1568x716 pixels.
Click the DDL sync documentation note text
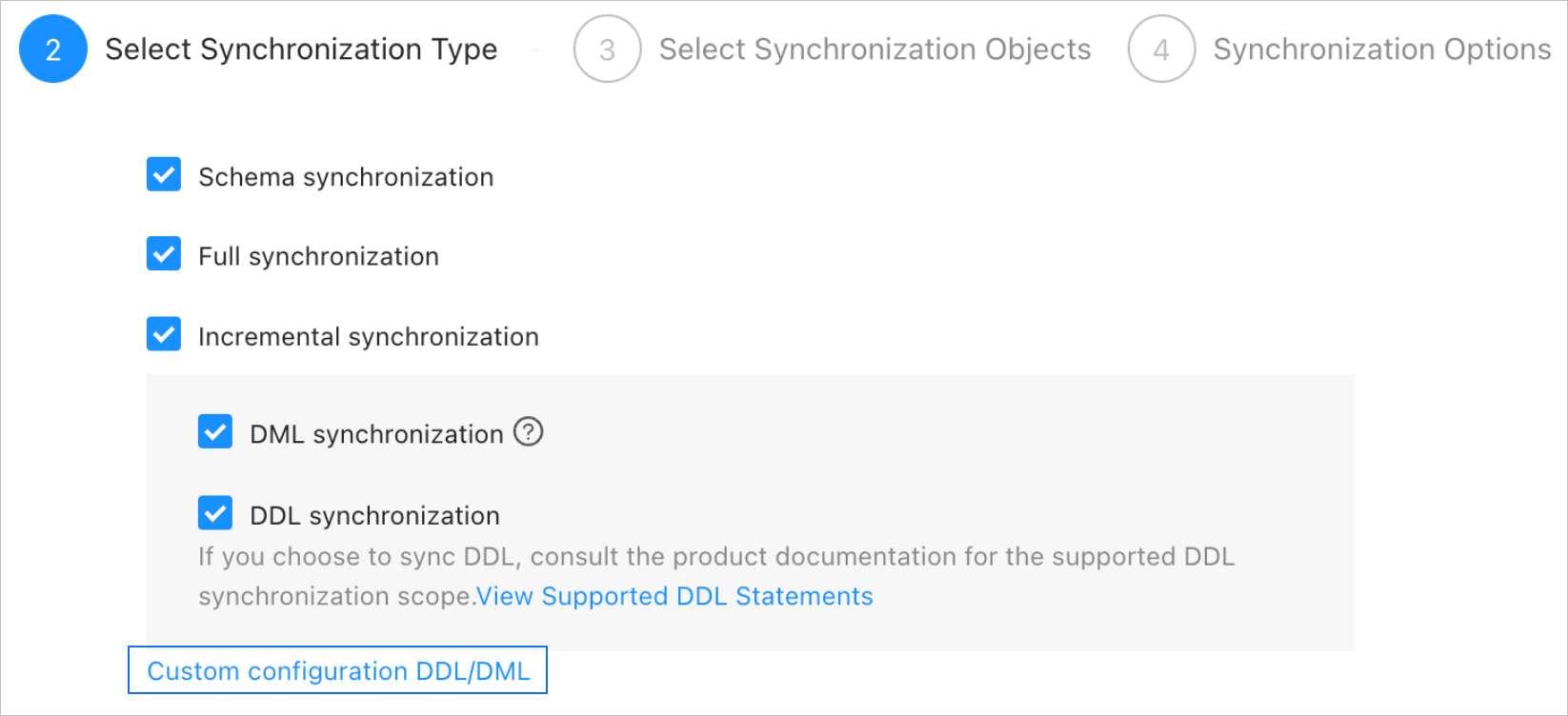coord(714,557)
